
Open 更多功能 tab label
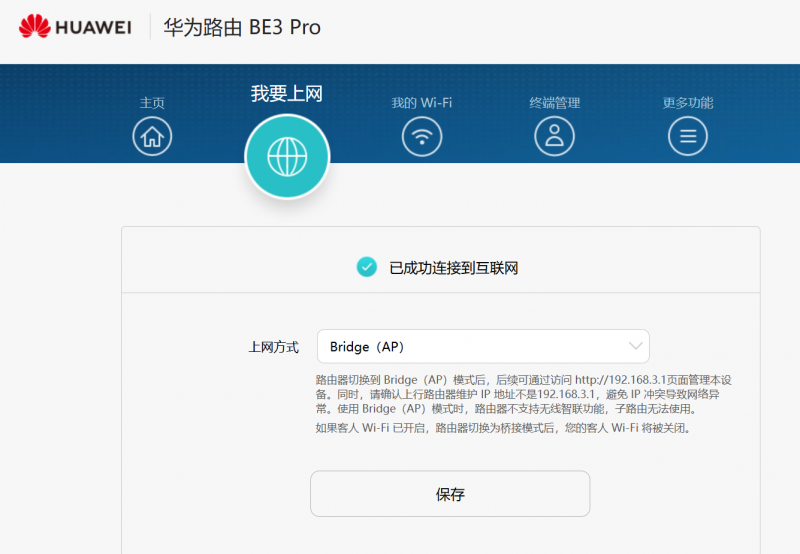(688, 103)
